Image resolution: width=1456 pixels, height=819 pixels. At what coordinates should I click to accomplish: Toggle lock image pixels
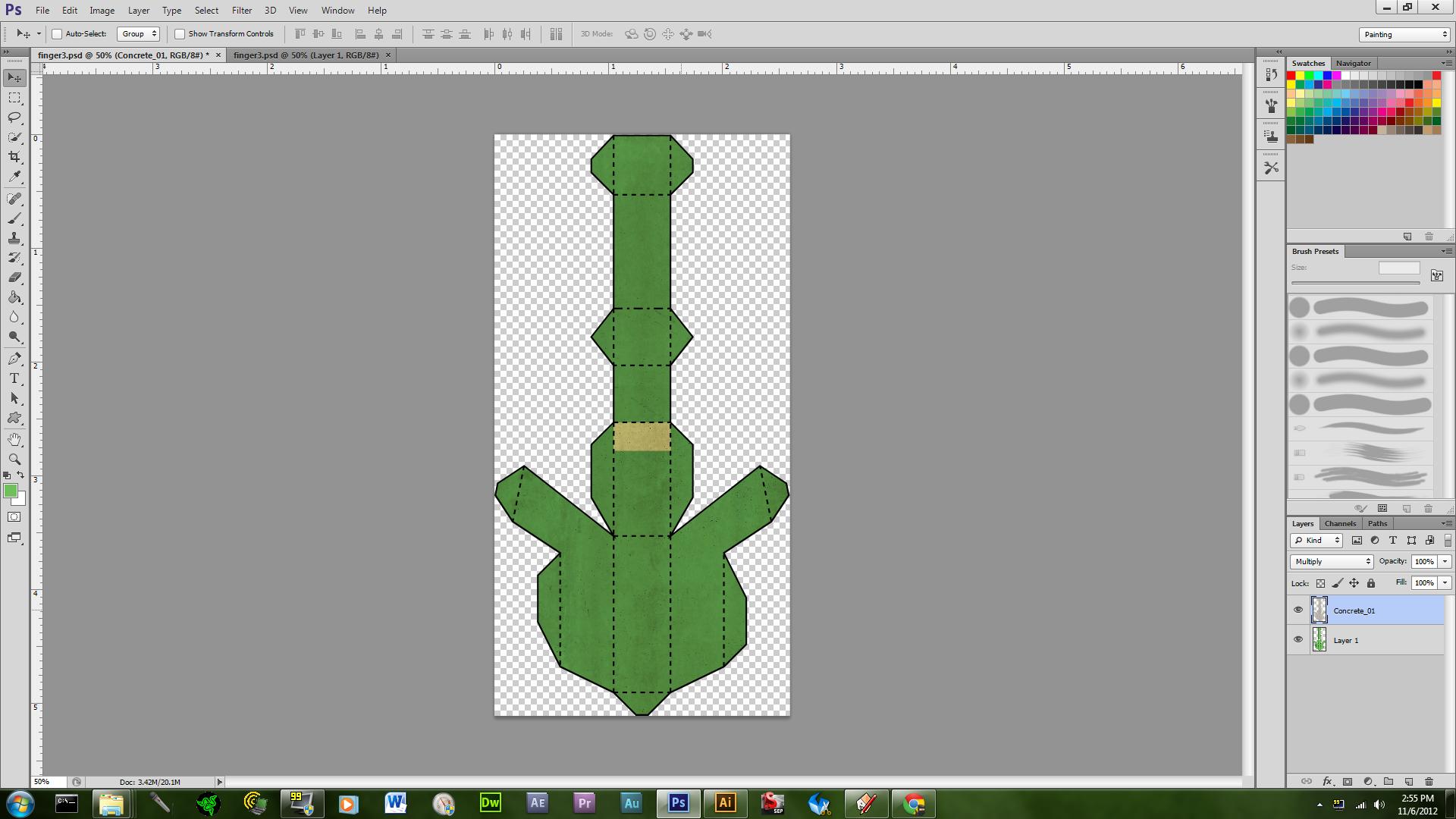point(1338,583)
